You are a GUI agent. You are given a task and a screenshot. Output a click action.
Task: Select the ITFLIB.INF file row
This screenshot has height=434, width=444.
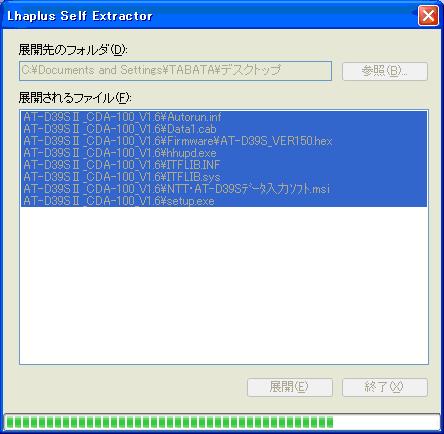point(224,165)
